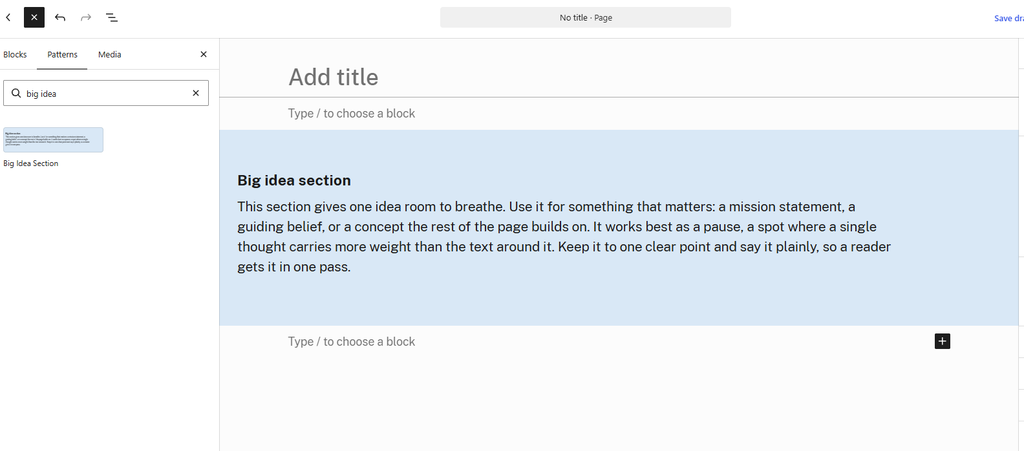Close the inserter sidebar panel
This screenshot has width=1024, height=451.
pyautogui.click(x=204, y=55)
